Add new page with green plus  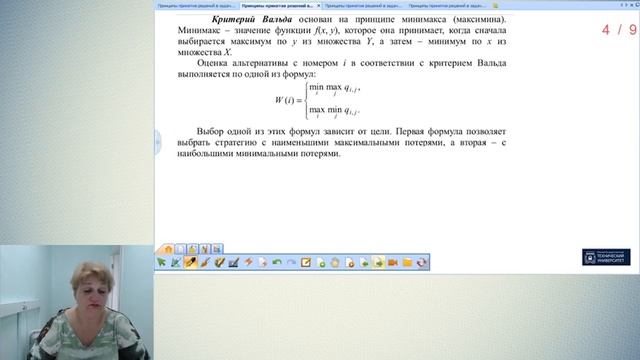321,262
